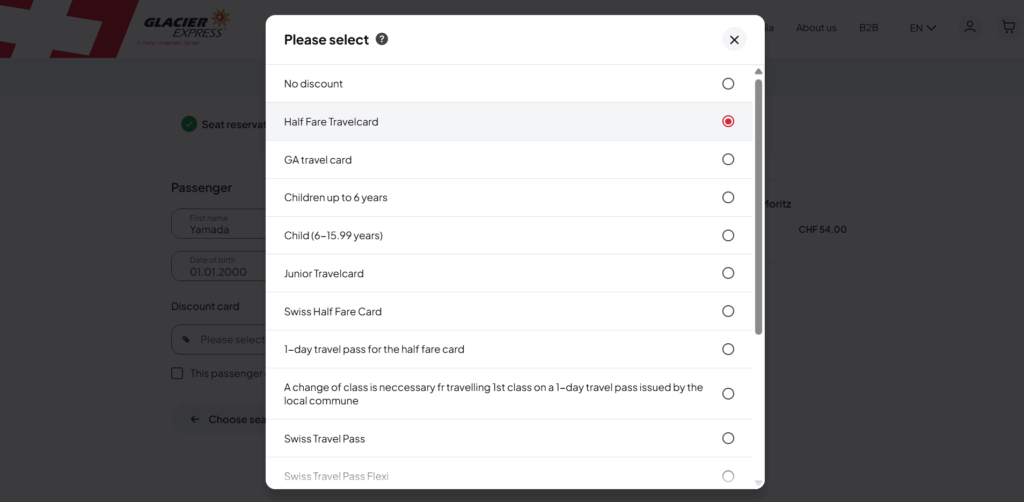Image resolution: width=1024 pixels, height=502 pixels.
Task: Open the EN language dropdown
Action: (922, 28)
